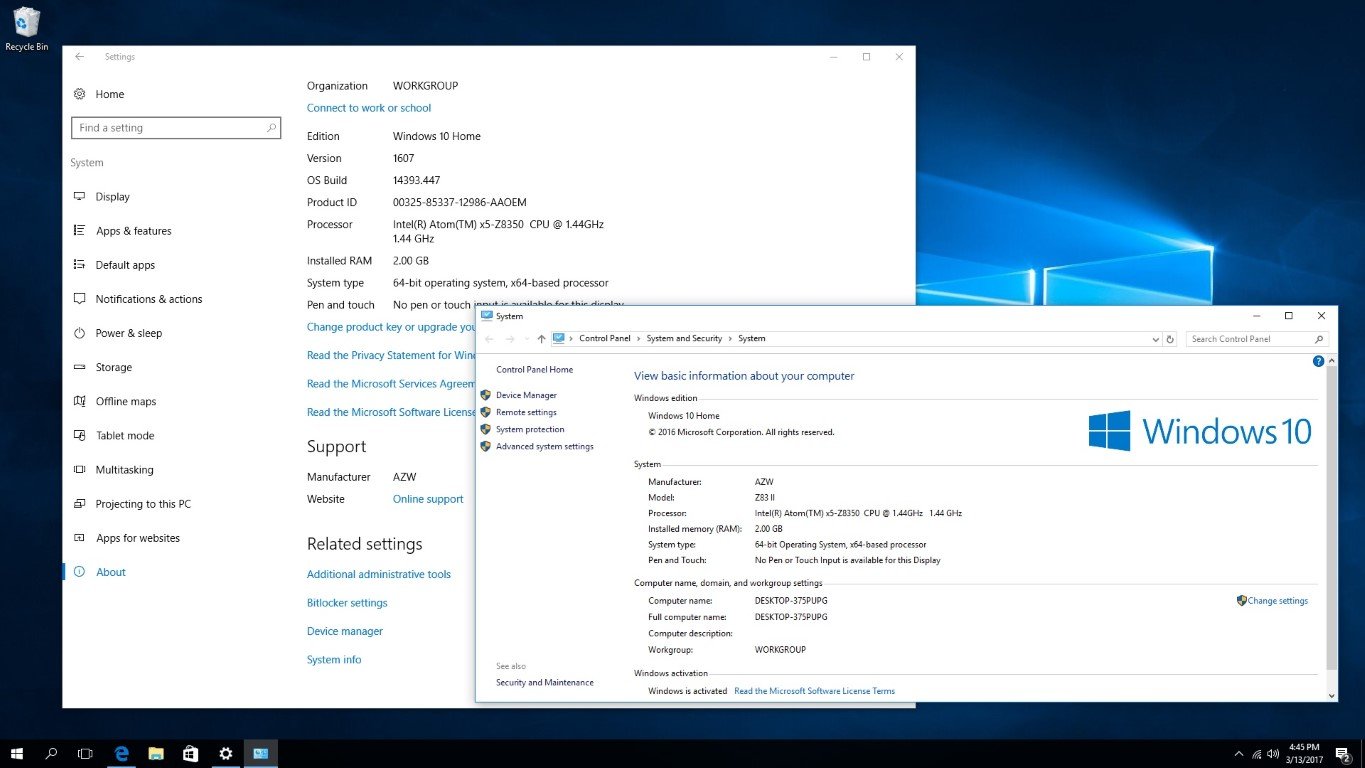Switch to System window on taskbar
1365x768 pixels.
pos(260,754)
